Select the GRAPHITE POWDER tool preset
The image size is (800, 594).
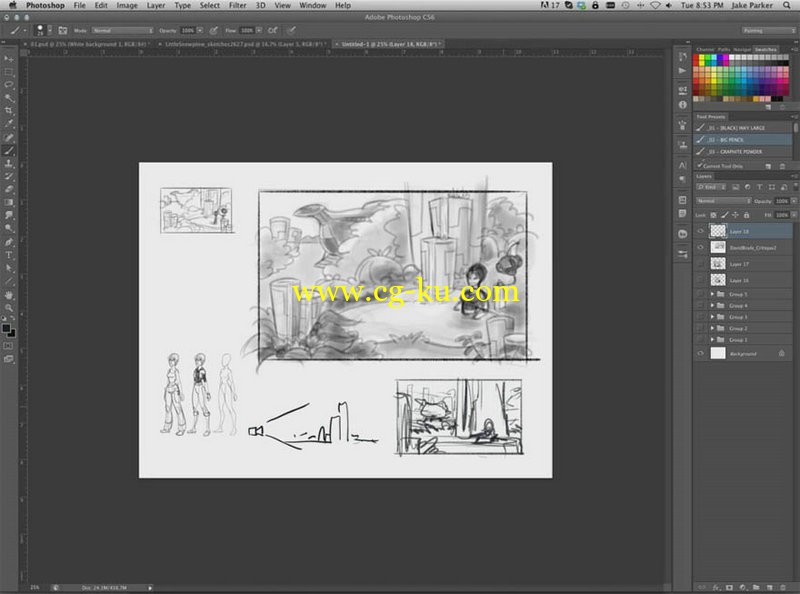744,152
